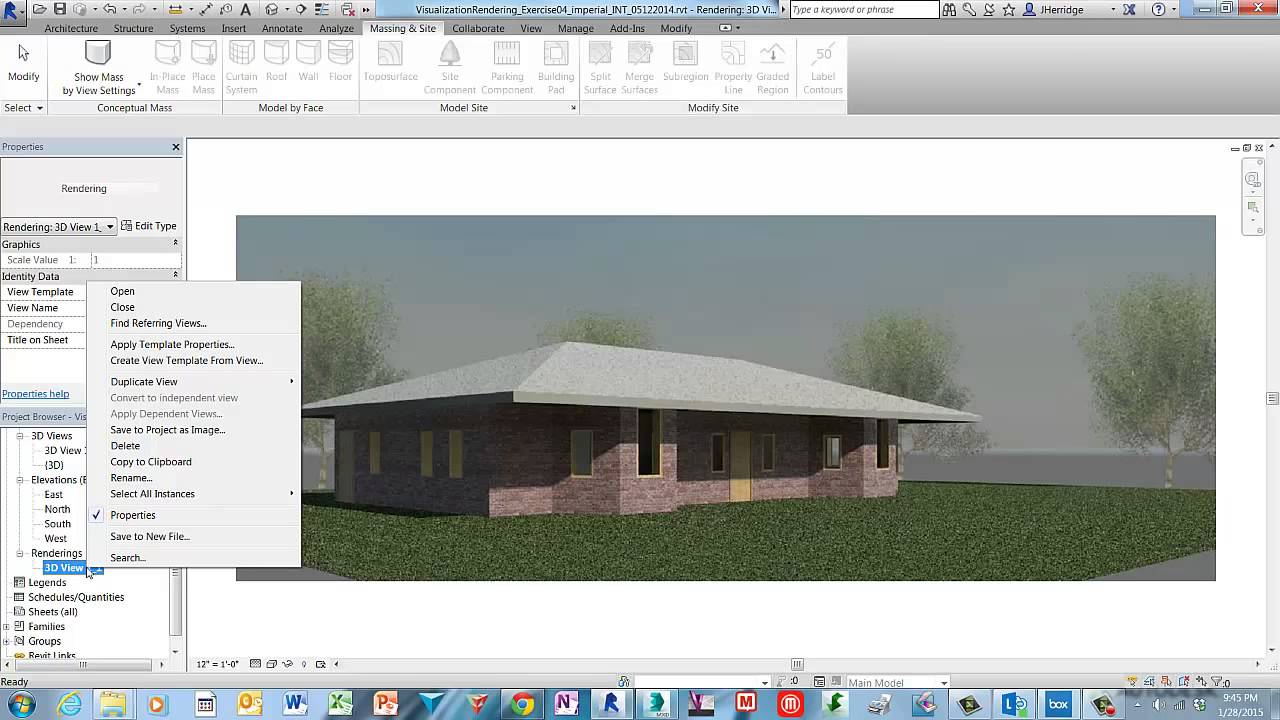Collapse the Renderings tree node

(20, 553)
